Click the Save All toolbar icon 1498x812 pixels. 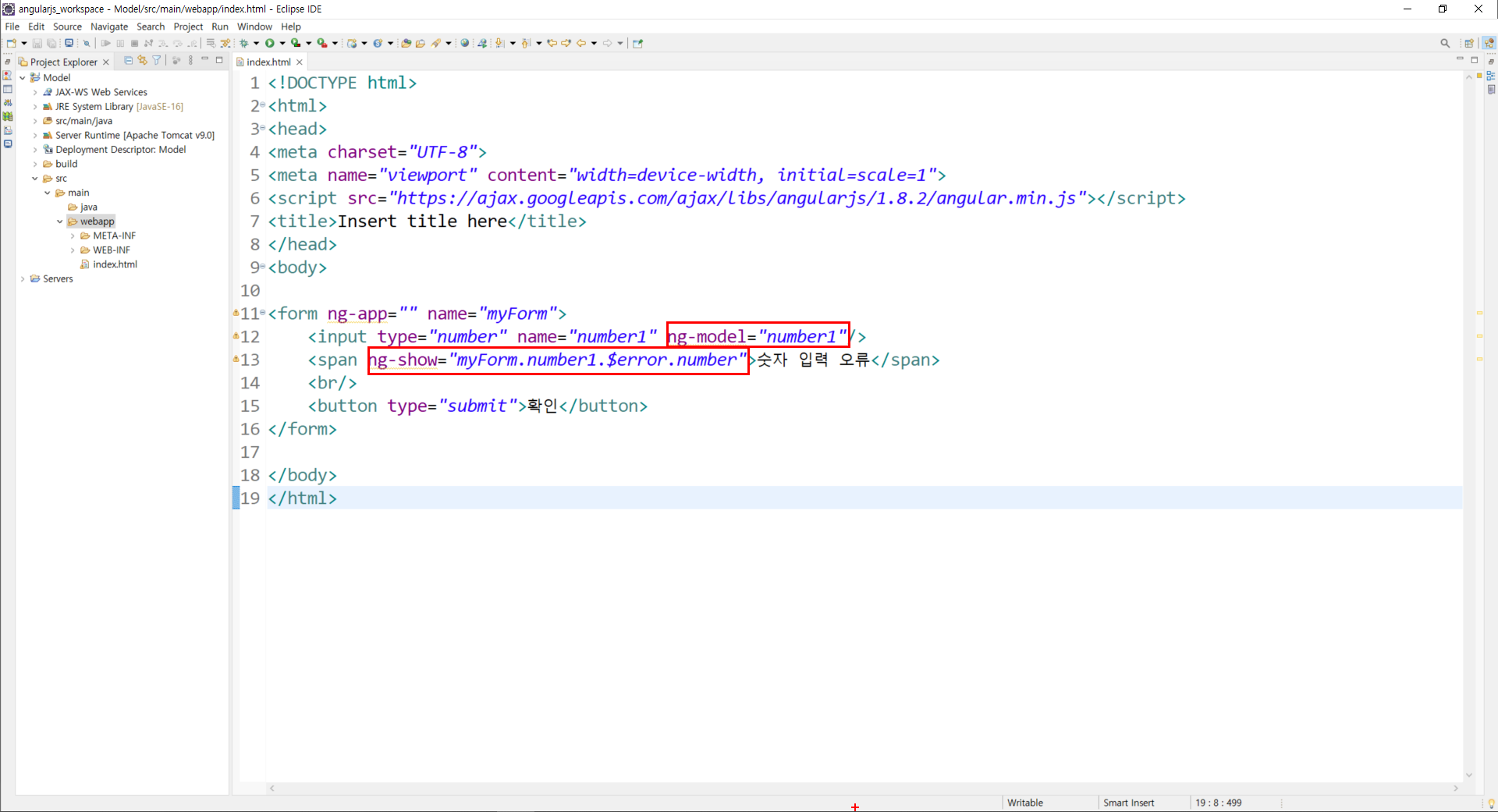tap(51, 43)
